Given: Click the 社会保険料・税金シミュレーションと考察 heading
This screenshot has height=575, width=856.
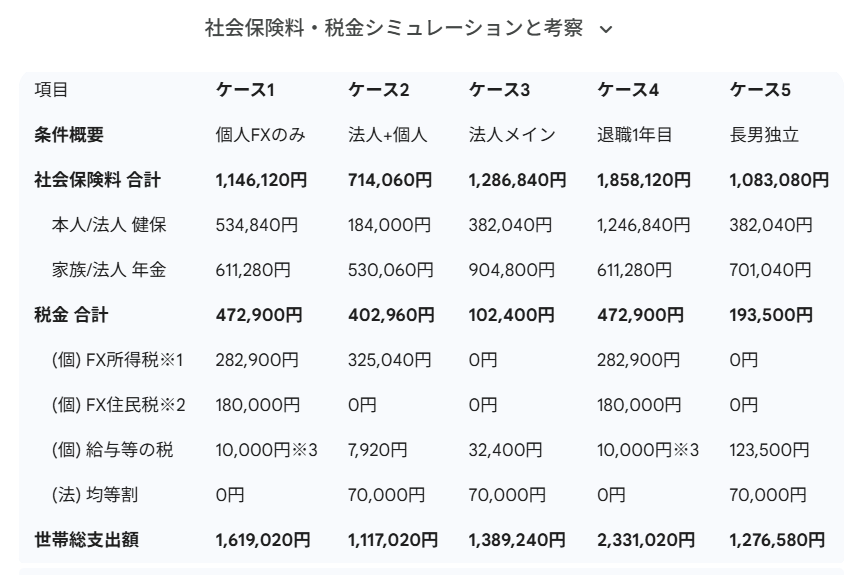Looking at the screenshot, I should (393, 28).
